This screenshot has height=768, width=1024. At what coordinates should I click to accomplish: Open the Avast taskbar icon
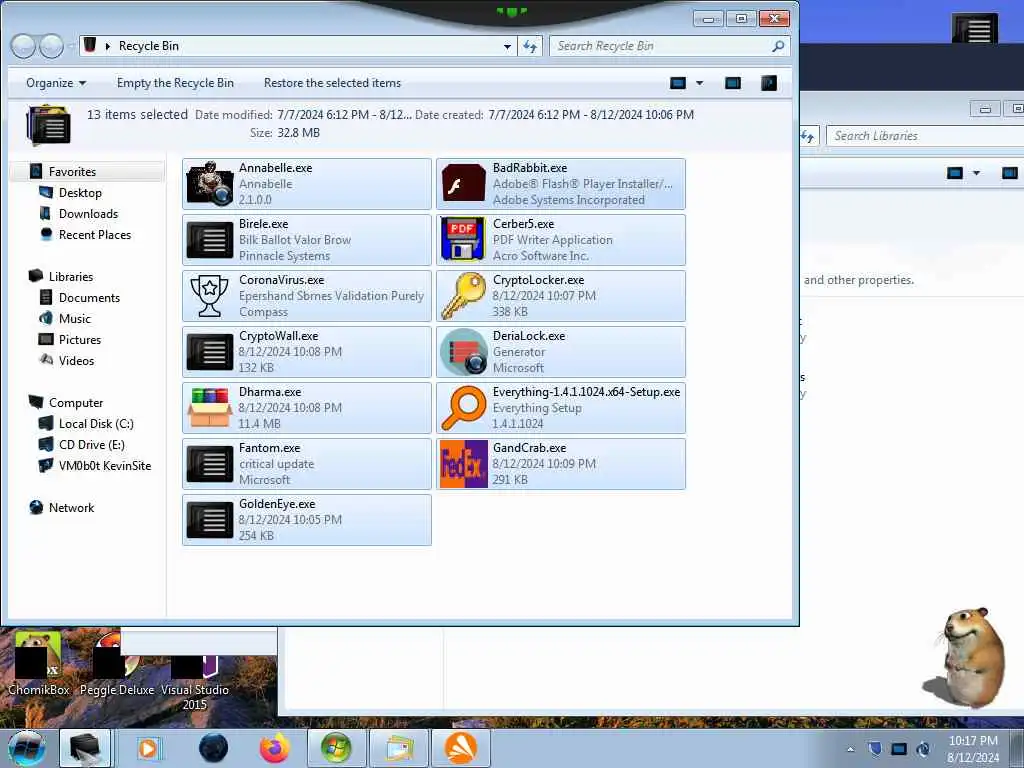[461, 748]
